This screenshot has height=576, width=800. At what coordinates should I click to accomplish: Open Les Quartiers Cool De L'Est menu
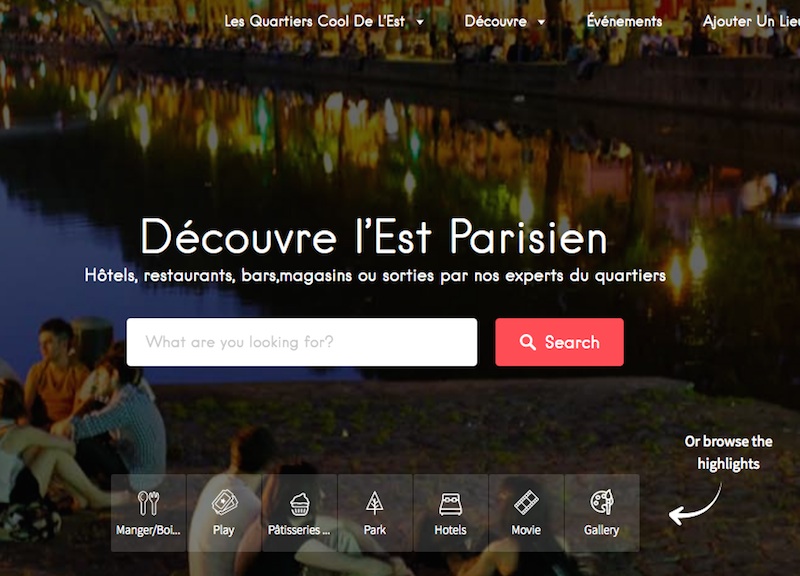(314, 21)
